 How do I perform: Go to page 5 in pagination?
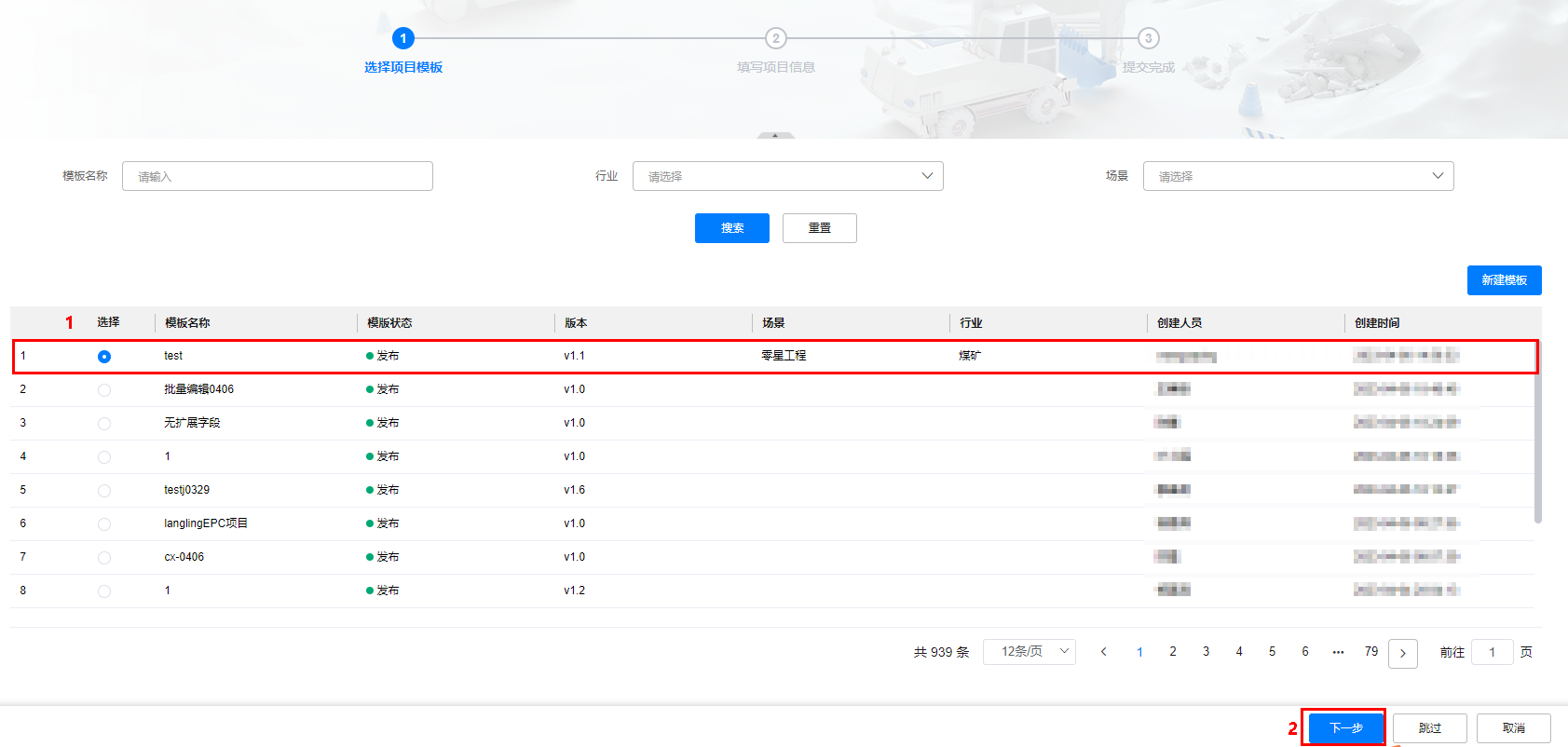coord(1272,652)
